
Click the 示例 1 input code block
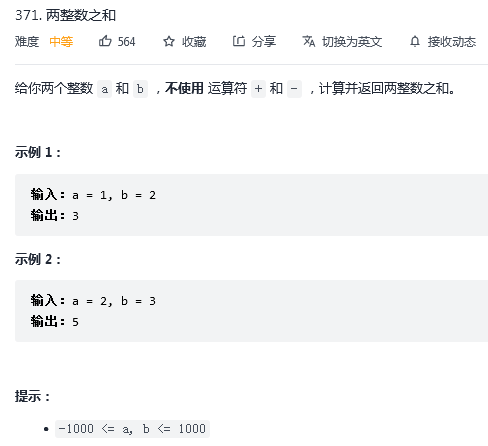251,205
